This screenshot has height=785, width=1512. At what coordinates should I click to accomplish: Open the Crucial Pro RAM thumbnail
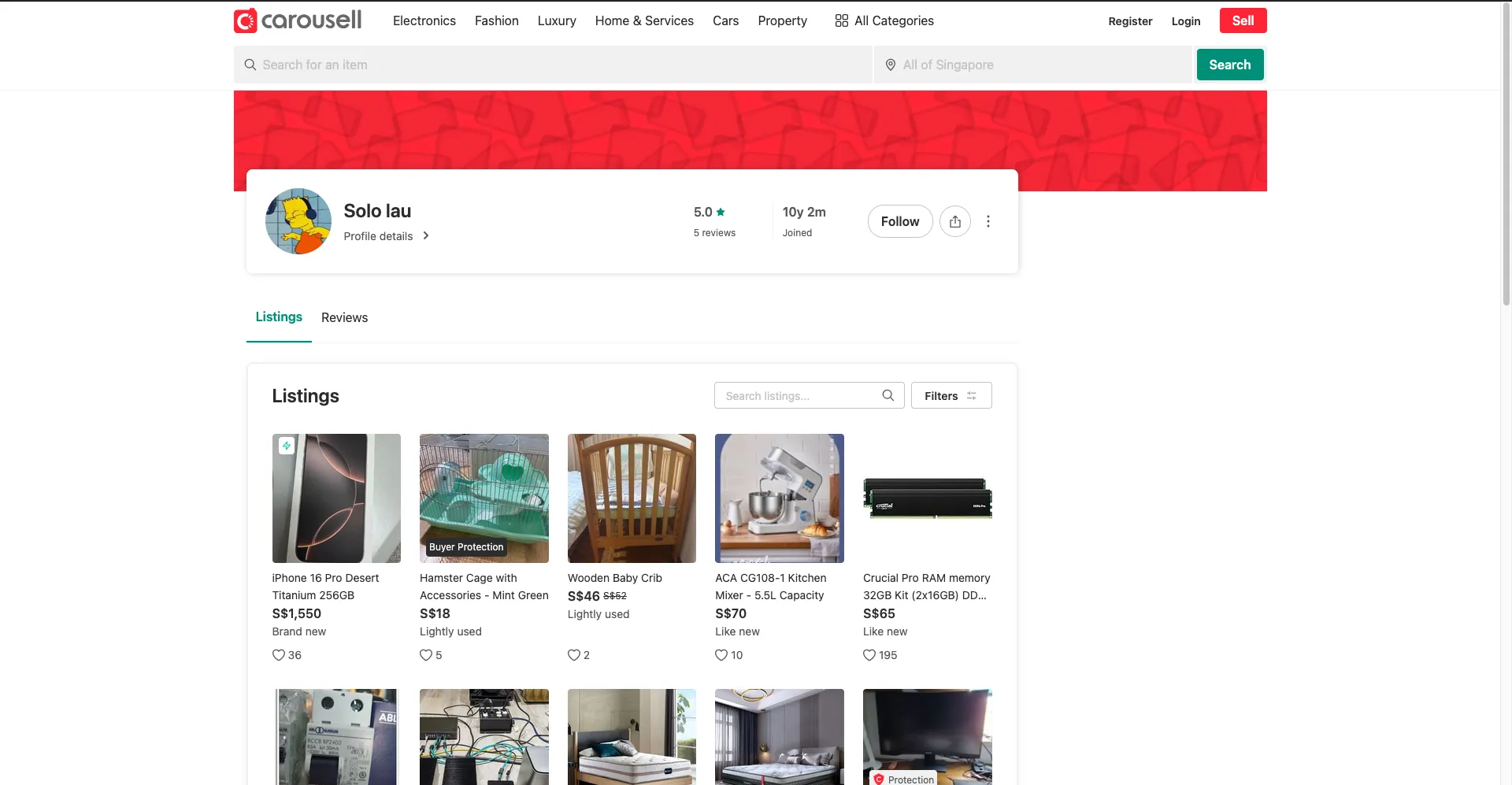click(x=928, y=498)
